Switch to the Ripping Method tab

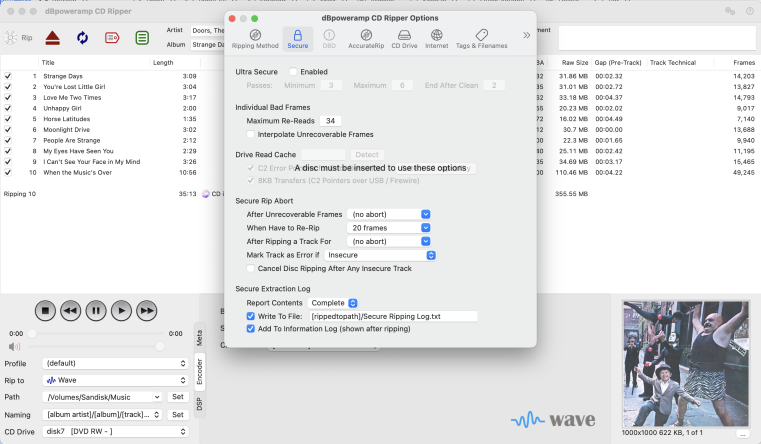[x=255, y=39]
